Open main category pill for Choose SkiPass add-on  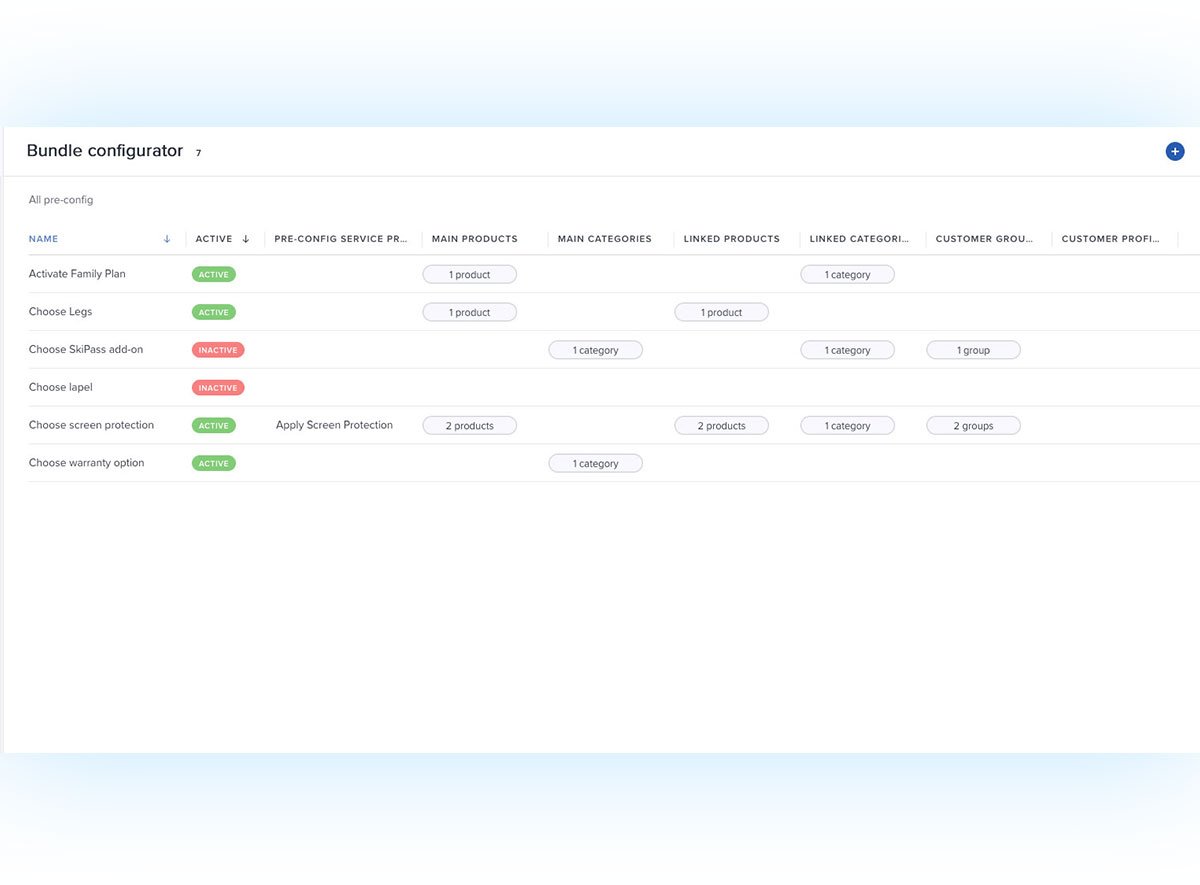tap(596, 350)
